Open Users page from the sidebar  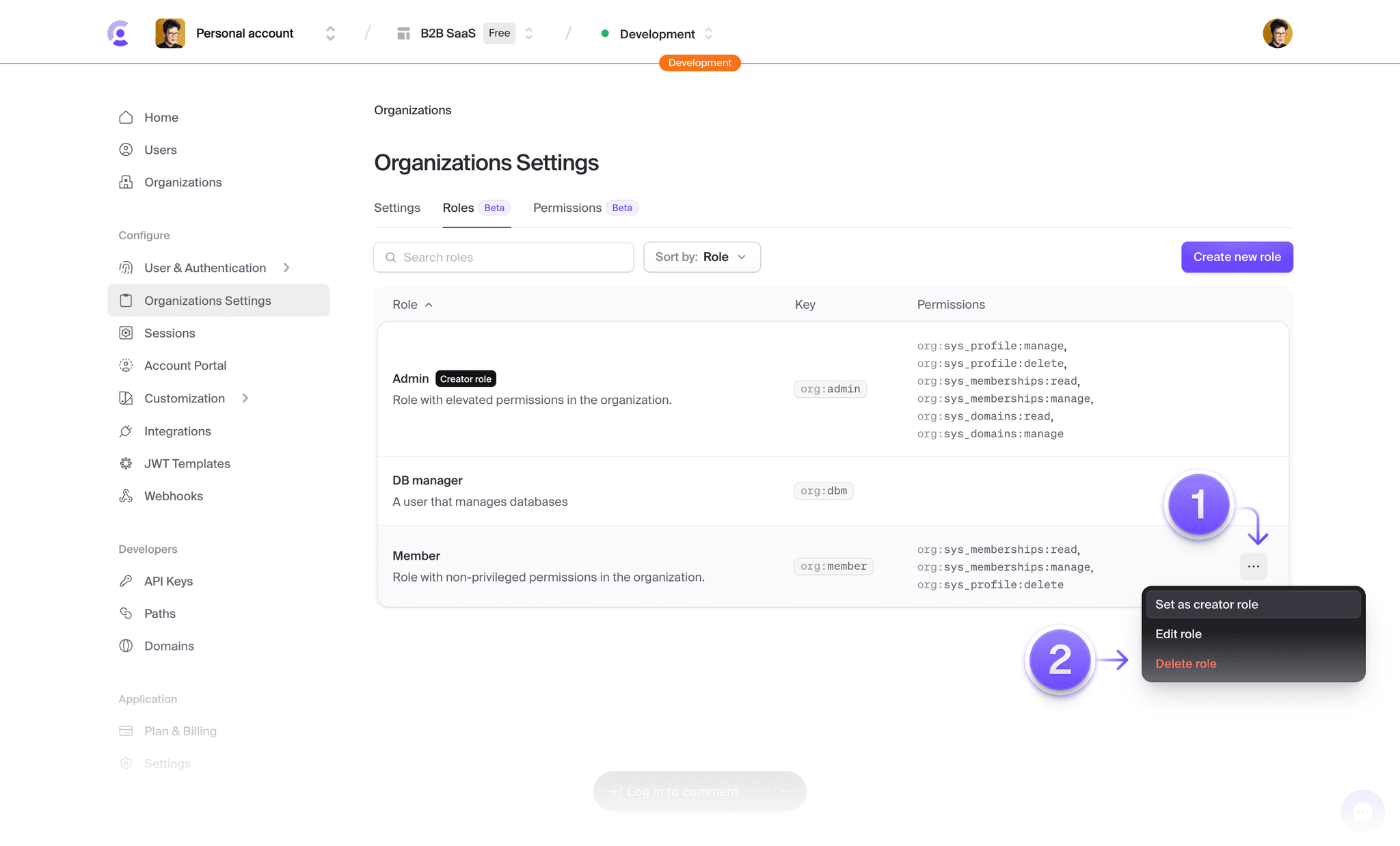(161, 150)
